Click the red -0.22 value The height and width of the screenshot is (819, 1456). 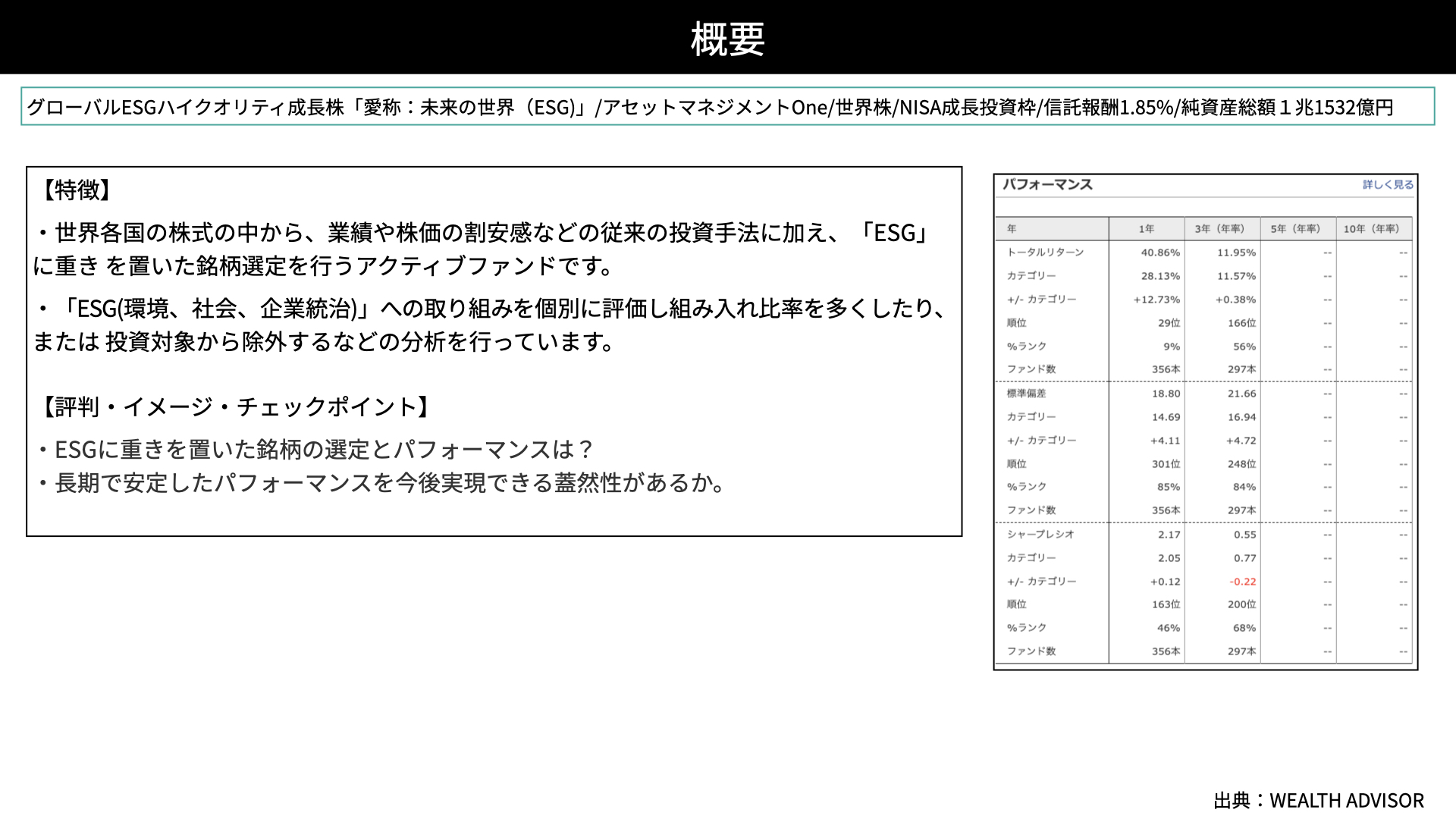[1242, 582]
